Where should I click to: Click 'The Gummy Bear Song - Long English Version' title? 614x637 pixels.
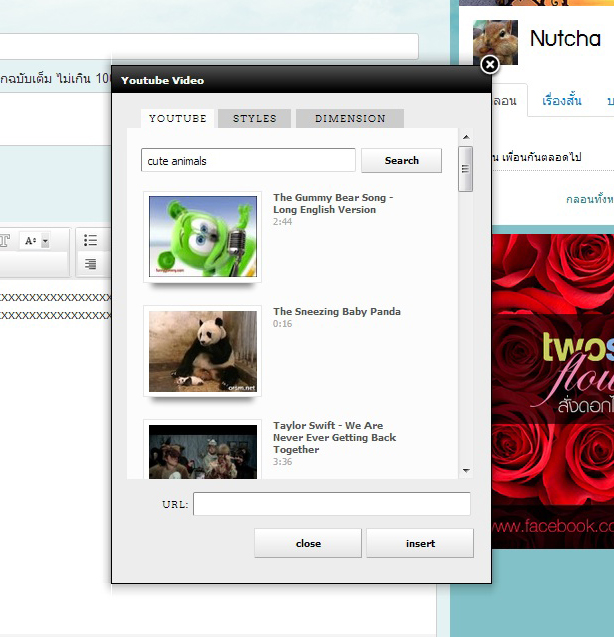333,204
